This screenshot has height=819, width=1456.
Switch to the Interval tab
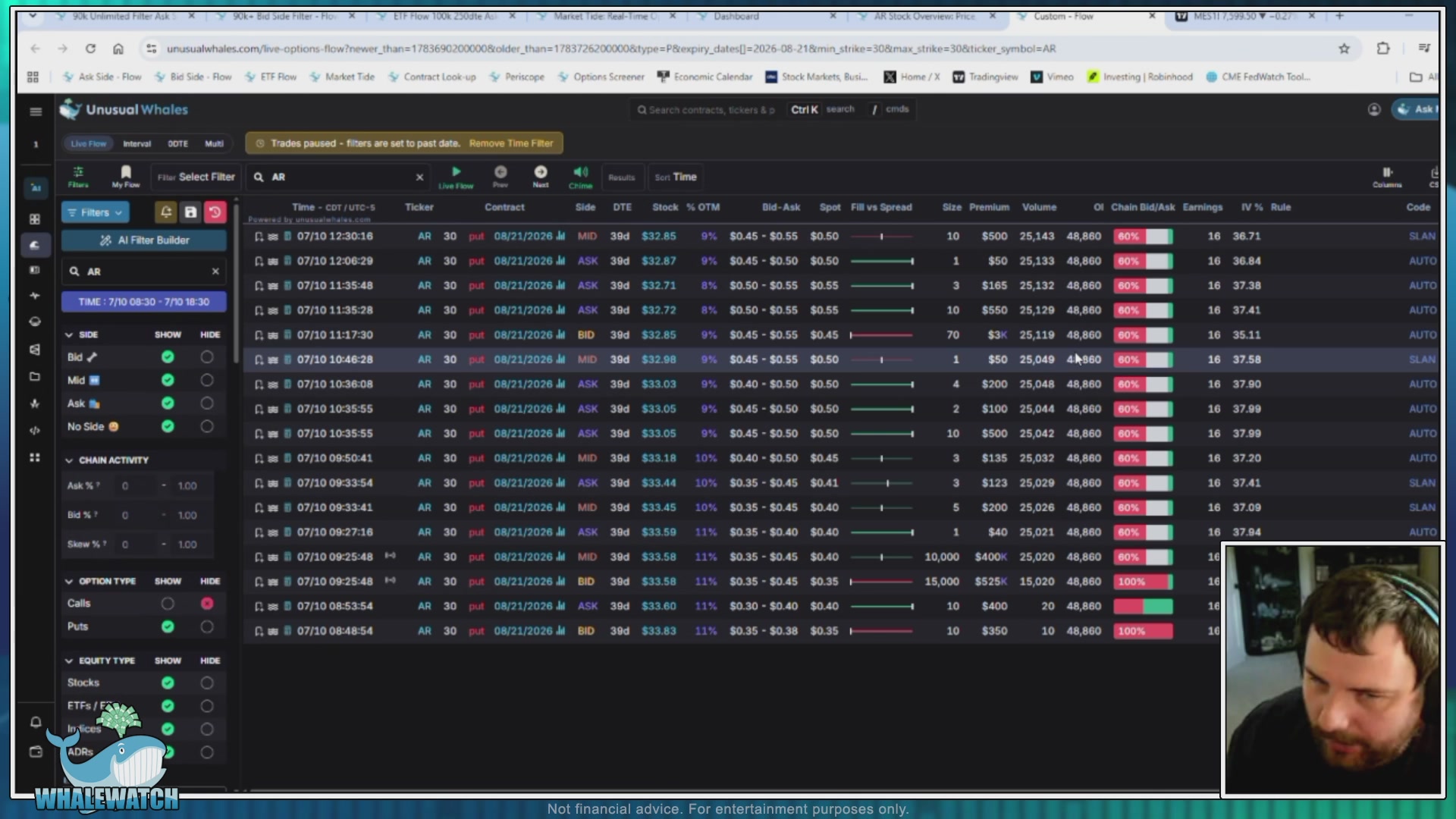coord(136,143)
